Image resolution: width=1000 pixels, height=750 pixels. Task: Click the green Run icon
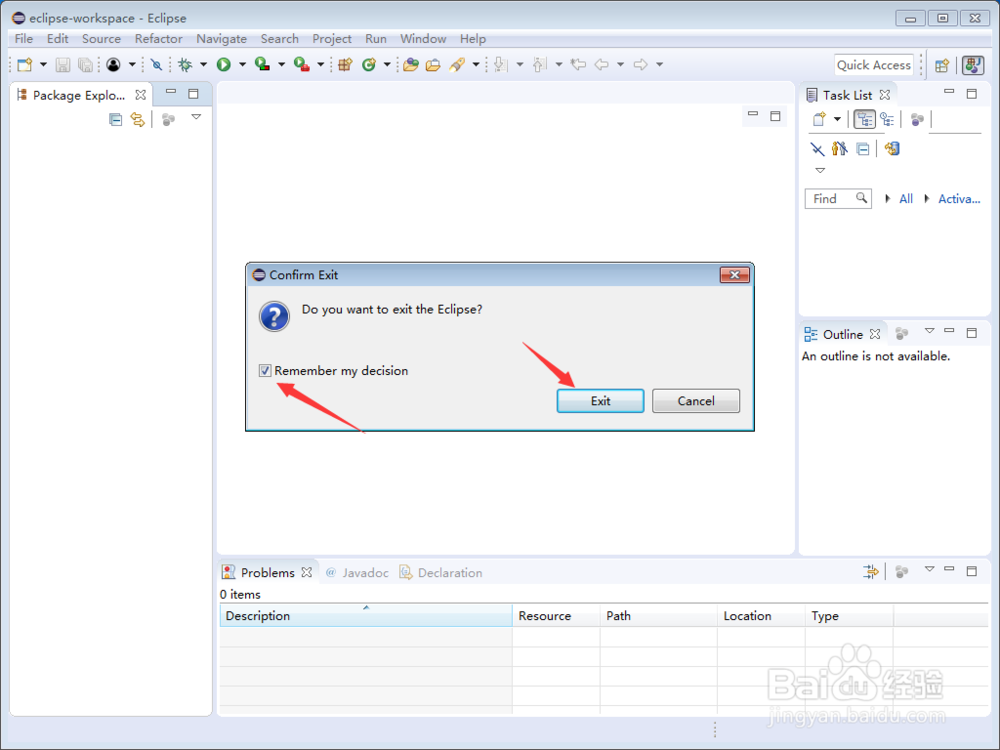click(x=224, y=64)
